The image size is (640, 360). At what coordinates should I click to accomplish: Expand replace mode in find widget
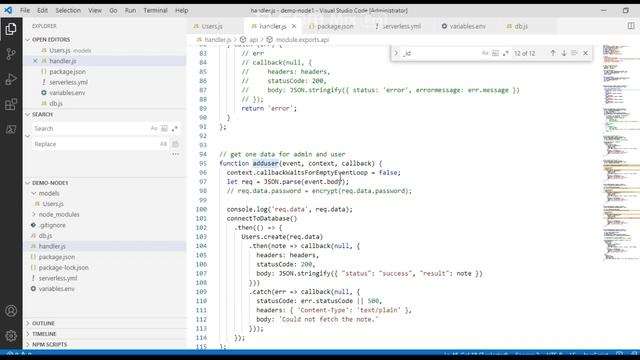pyautogui.click(x=396, y=53)
